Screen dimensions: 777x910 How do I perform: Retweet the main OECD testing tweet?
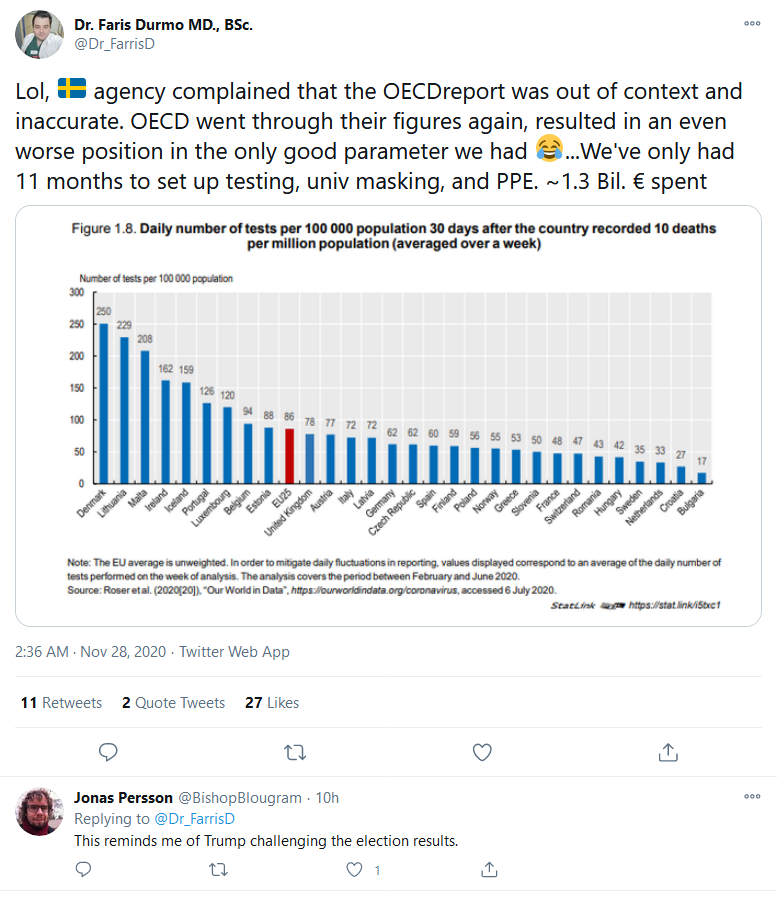[295, 751]
